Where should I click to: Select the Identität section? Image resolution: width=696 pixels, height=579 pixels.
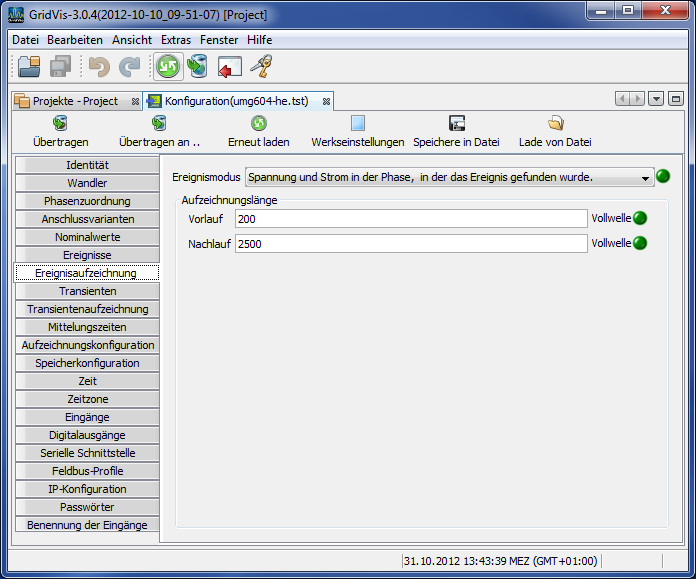coord(87,165)
